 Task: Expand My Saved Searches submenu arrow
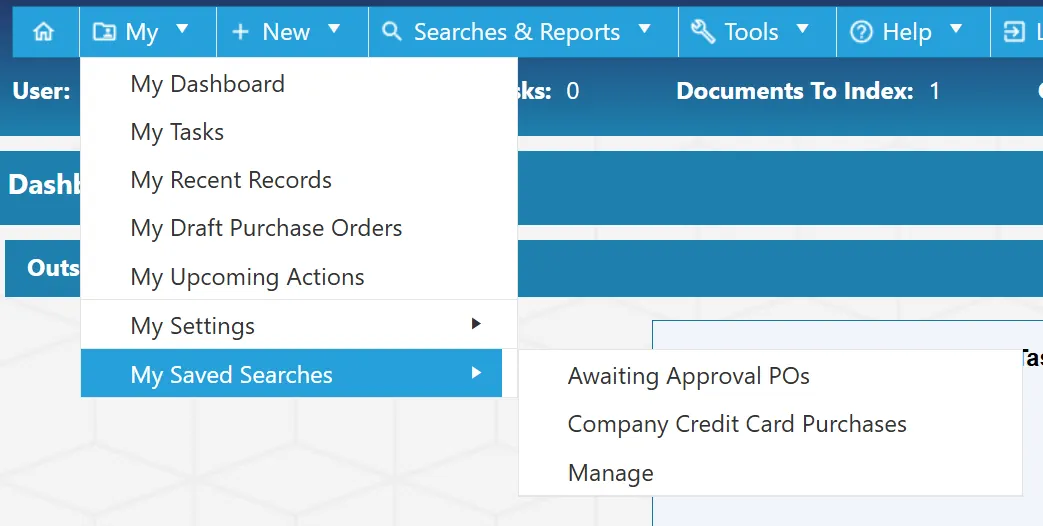pos(476,373)
